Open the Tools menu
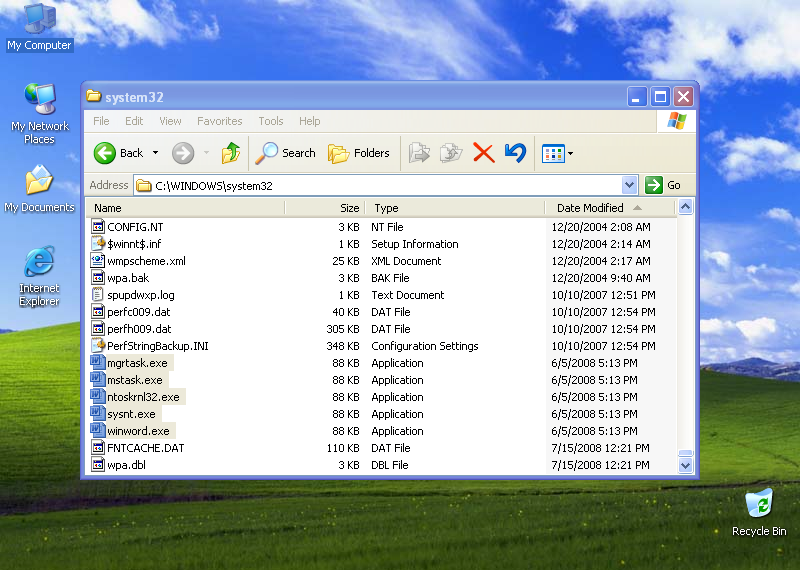This screenshot has width=800, height=570. (271, 121)
